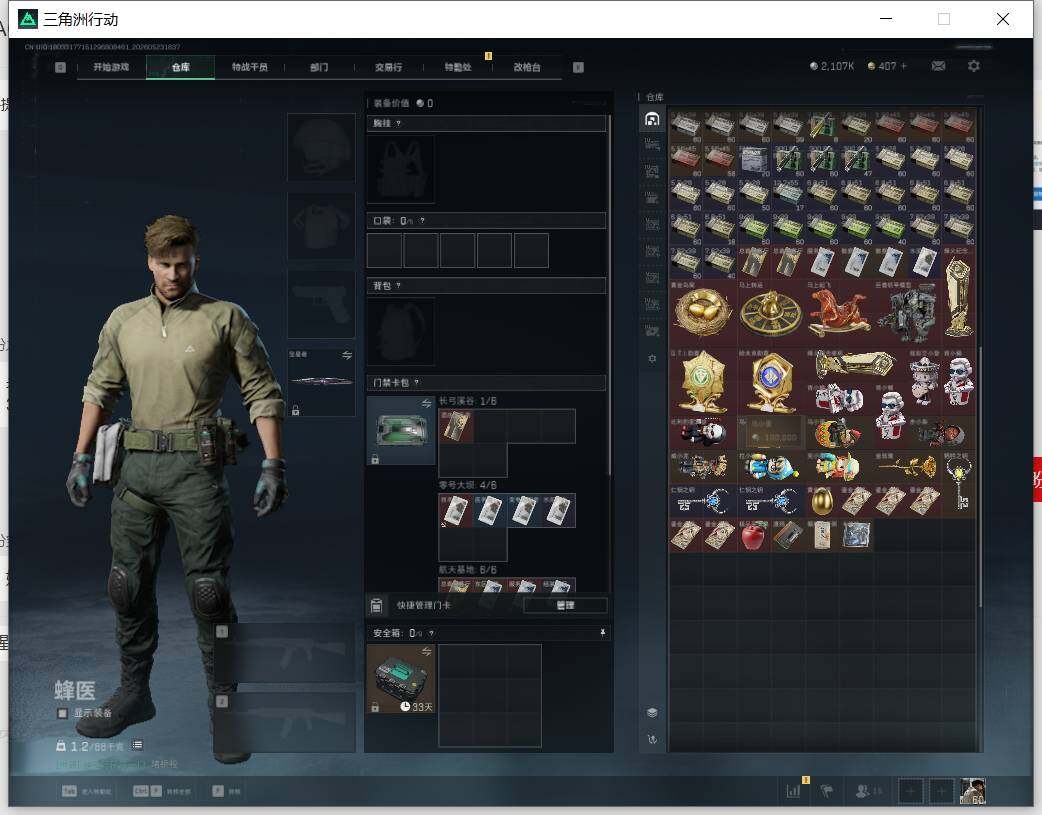Viewport: 1042px width, 815px height.
Task: Open help tooltip next to 口袋
Action: tap(422, 221)
